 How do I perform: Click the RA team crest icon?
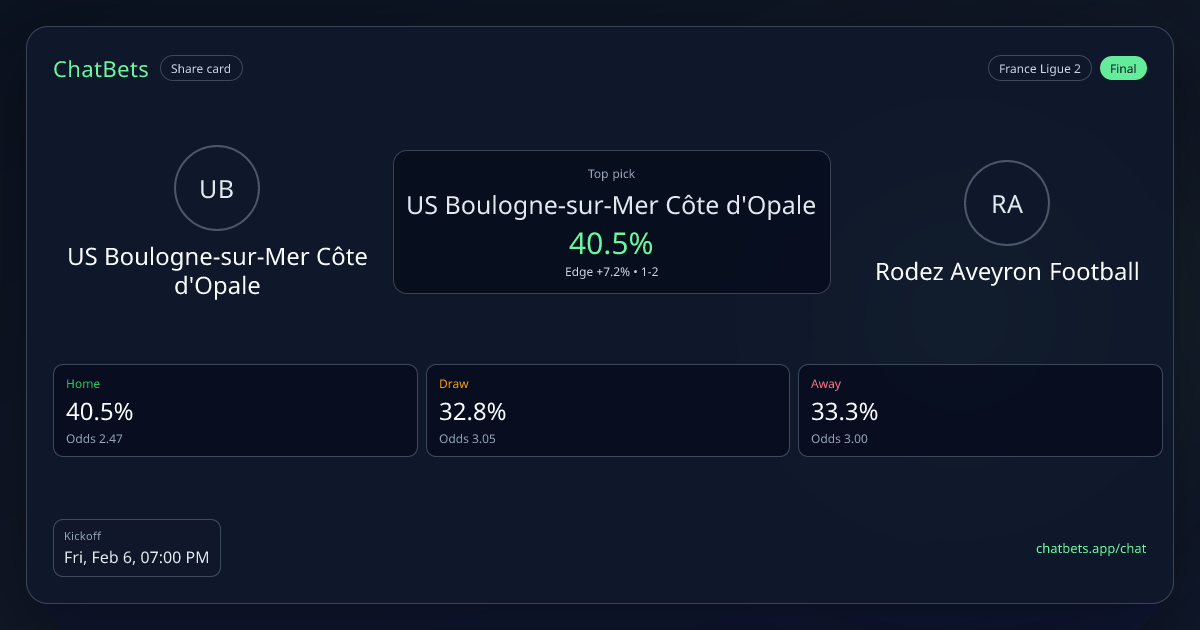(1007, 203)
